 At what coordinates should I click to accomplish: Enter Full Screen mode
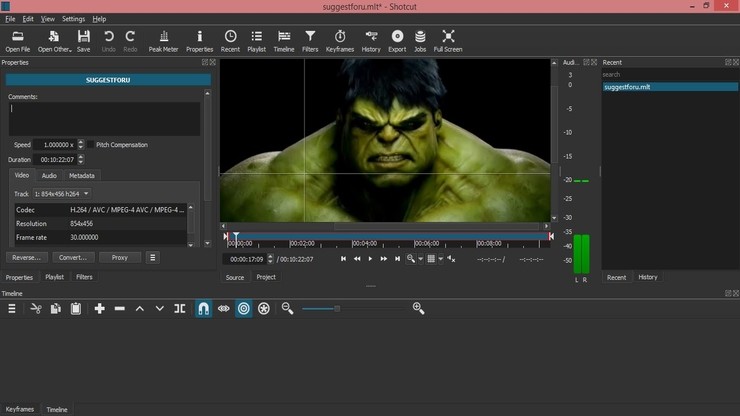point(448,41)
